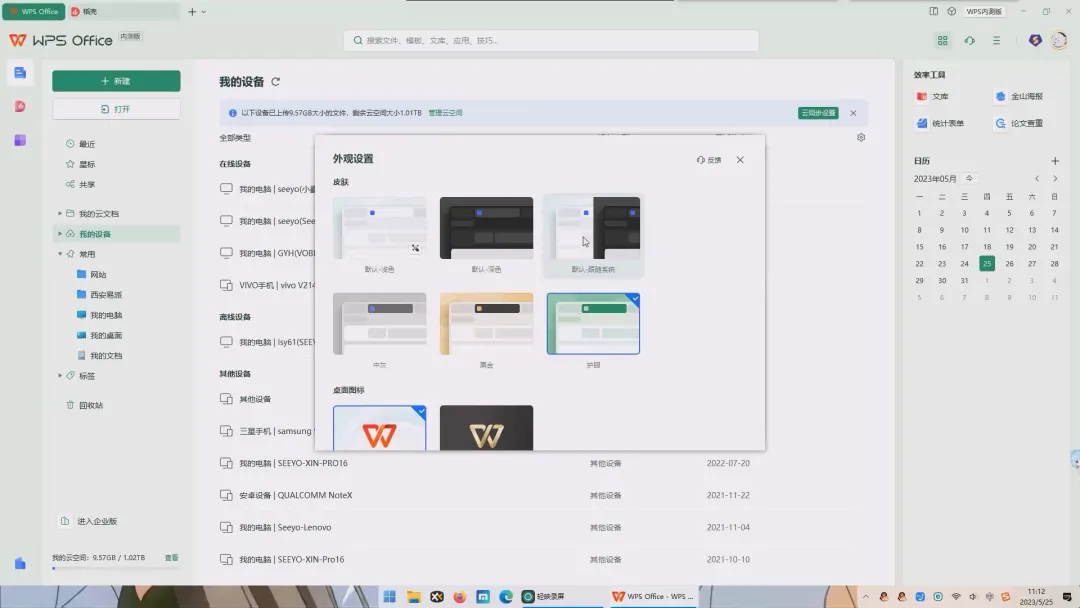Screen dimensions: 1080x608
Task: Open Windows Start menu
Action: (x=390, y=596)
